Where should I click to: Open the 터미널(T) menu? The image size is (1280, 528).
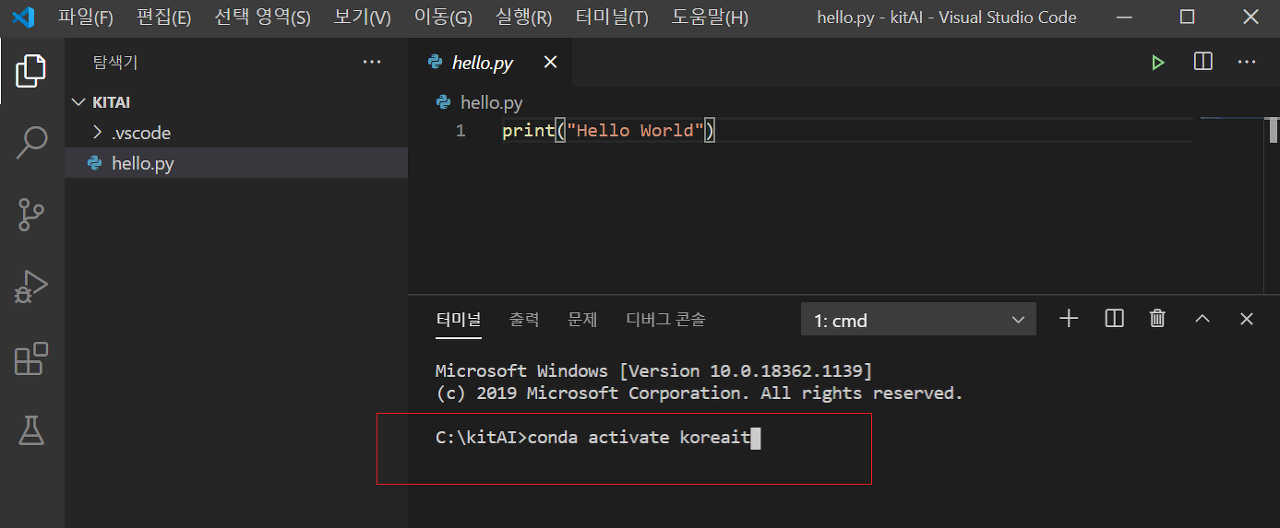coord(612,17)
